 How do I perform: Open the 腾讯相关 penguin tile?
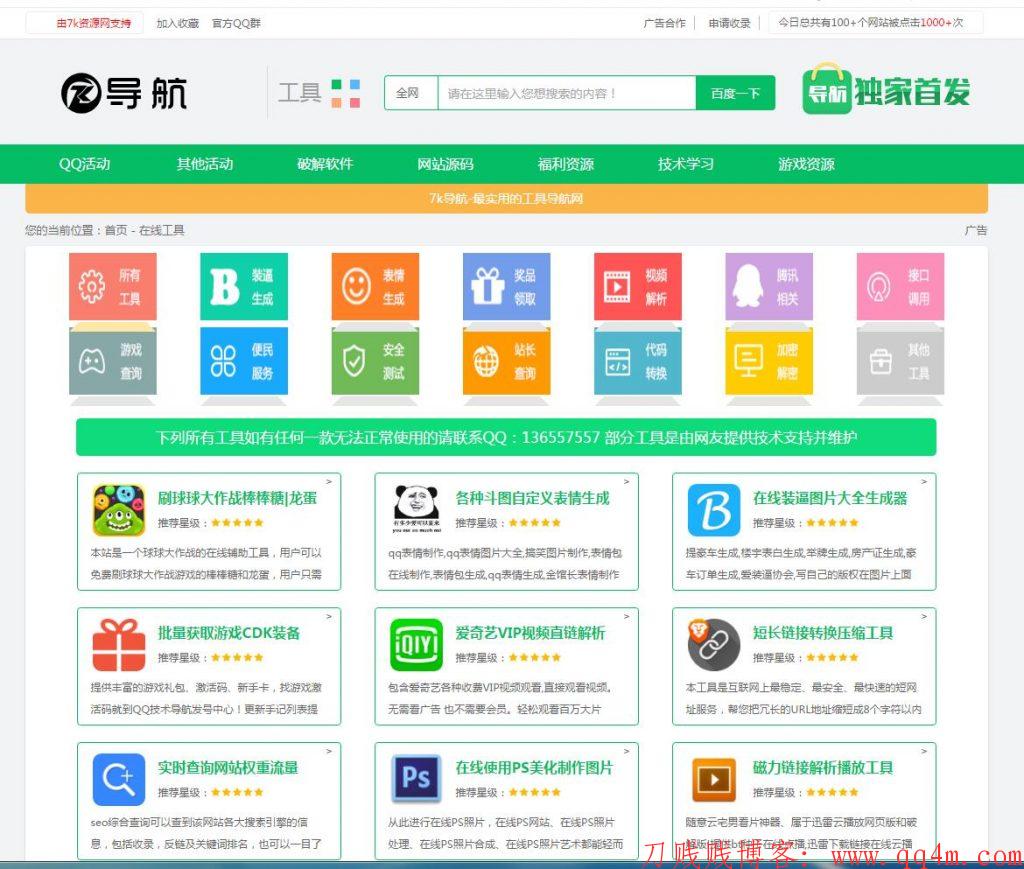(x=769, y=287)
